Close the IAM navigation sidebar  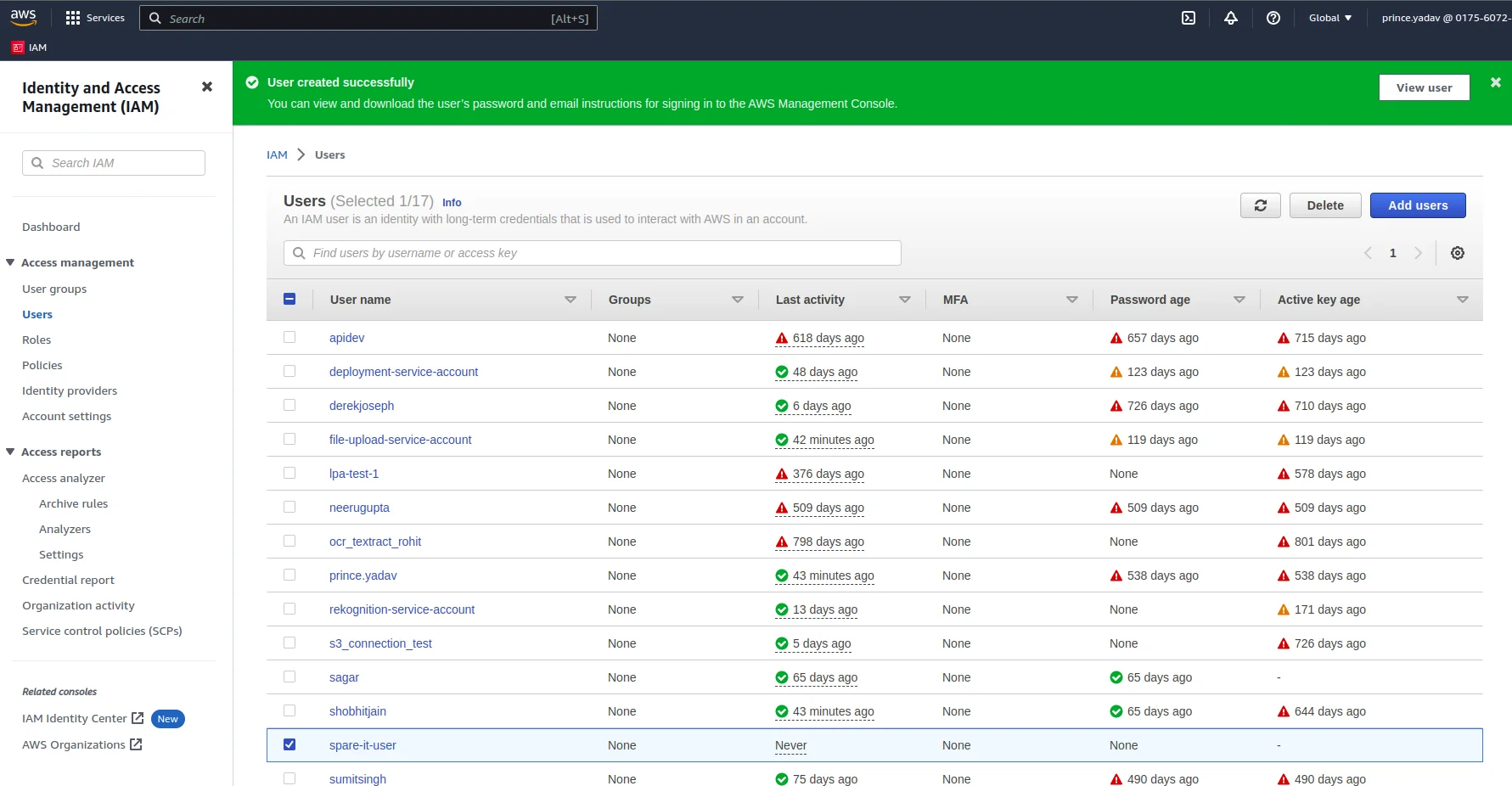[206, 87]
